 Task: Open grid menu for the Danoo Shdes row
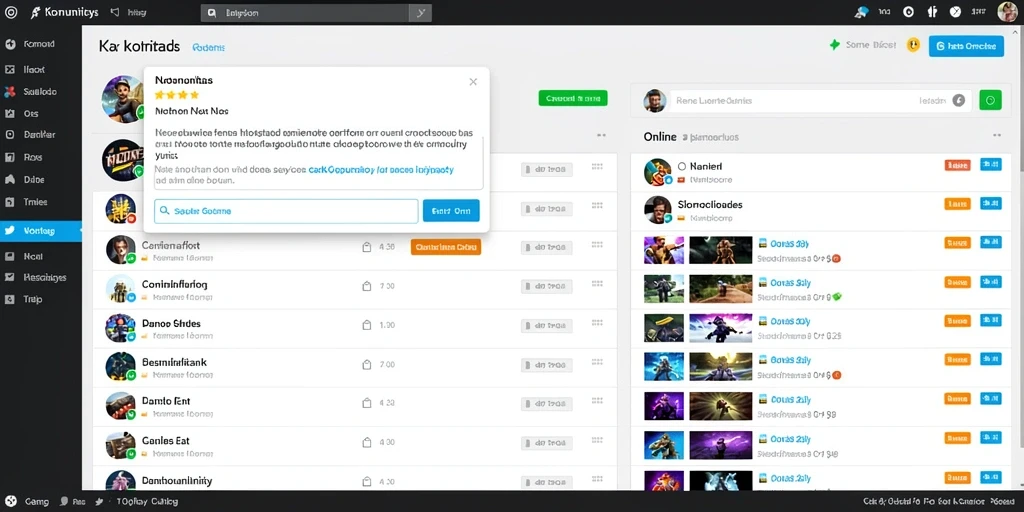click(597, 323)
